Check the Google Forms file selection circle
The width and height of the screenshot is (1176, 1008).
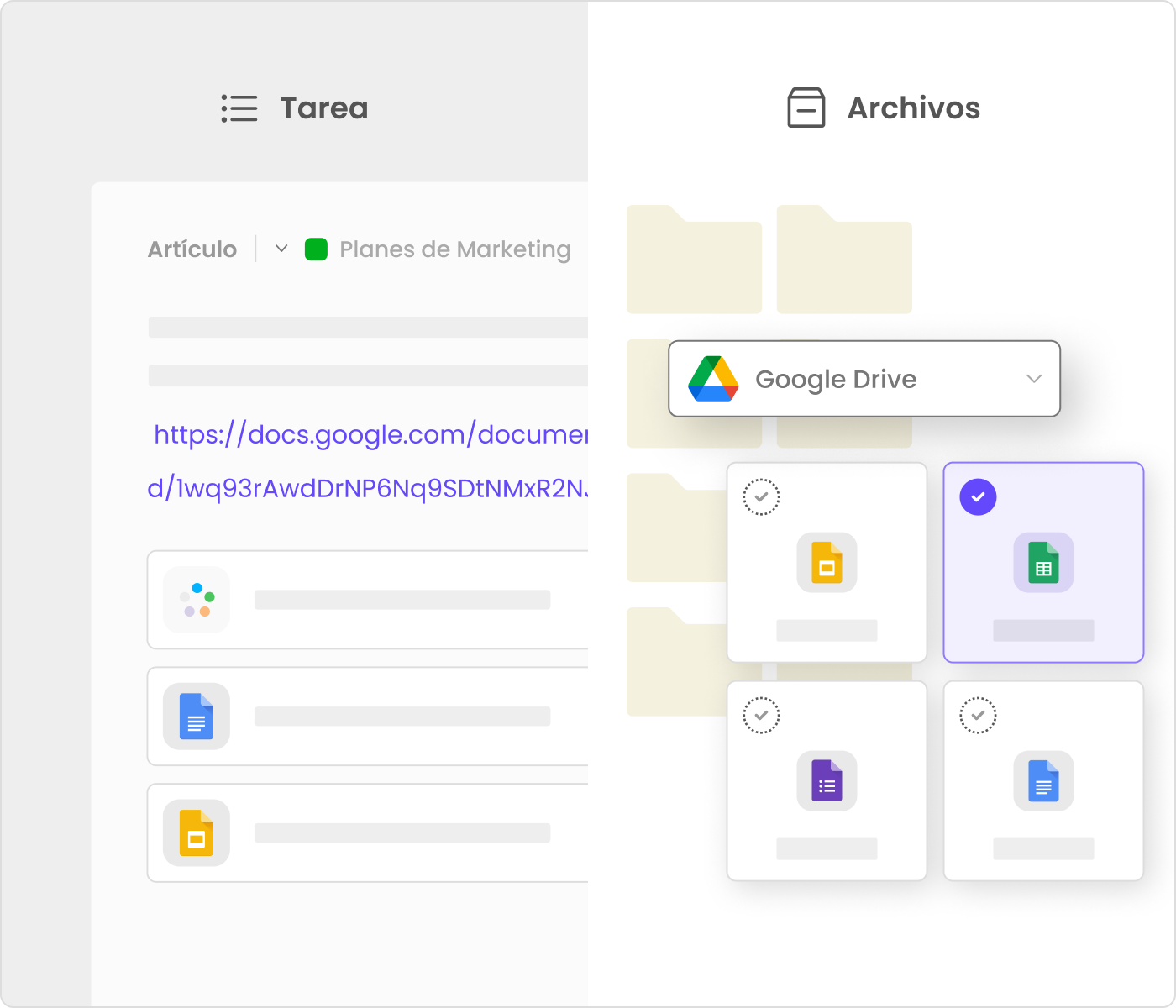[x=761, y=716]
